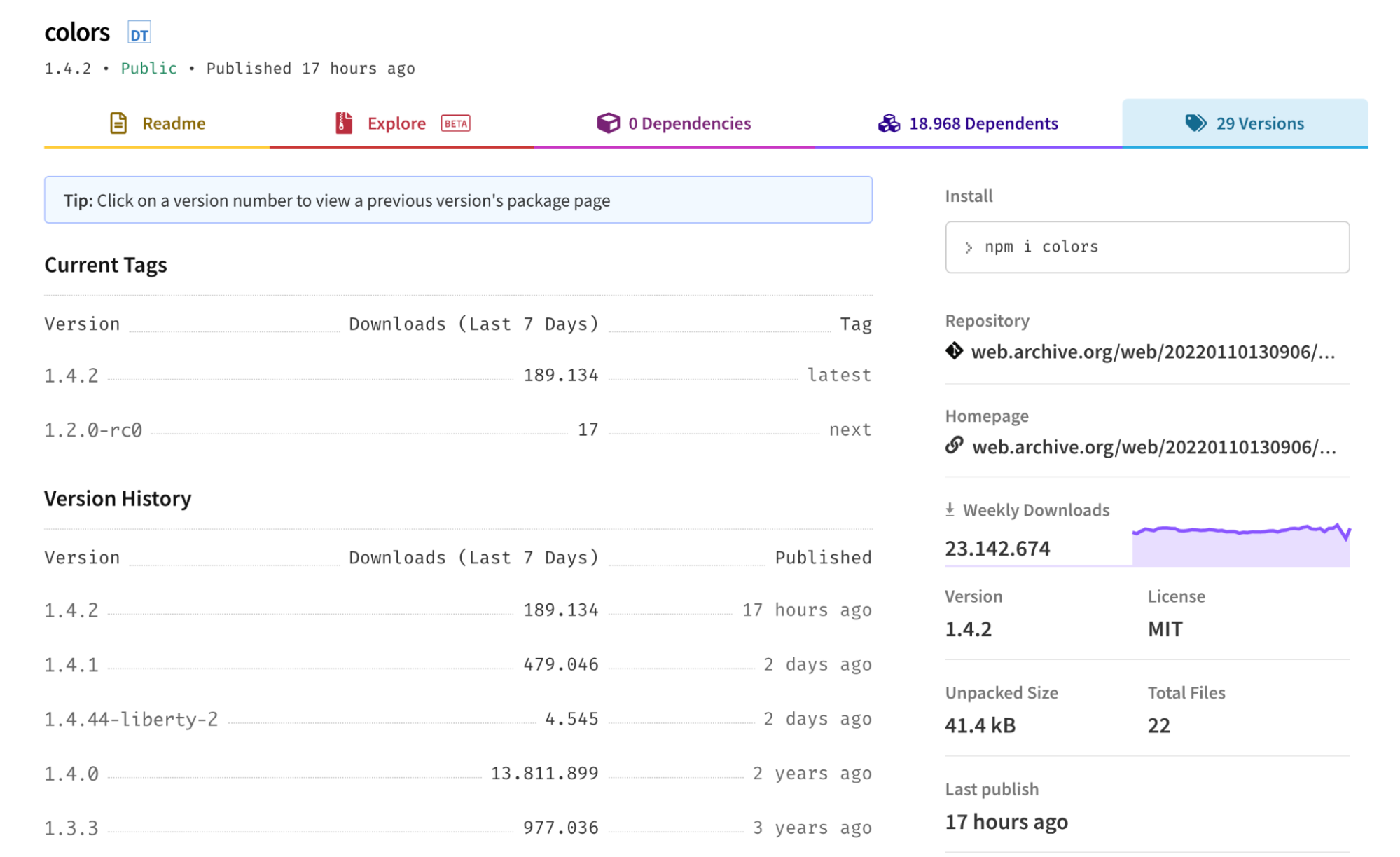Screen dimensions: 1400x857
Task: Open the Explore BETA tab
Action: 396,123
